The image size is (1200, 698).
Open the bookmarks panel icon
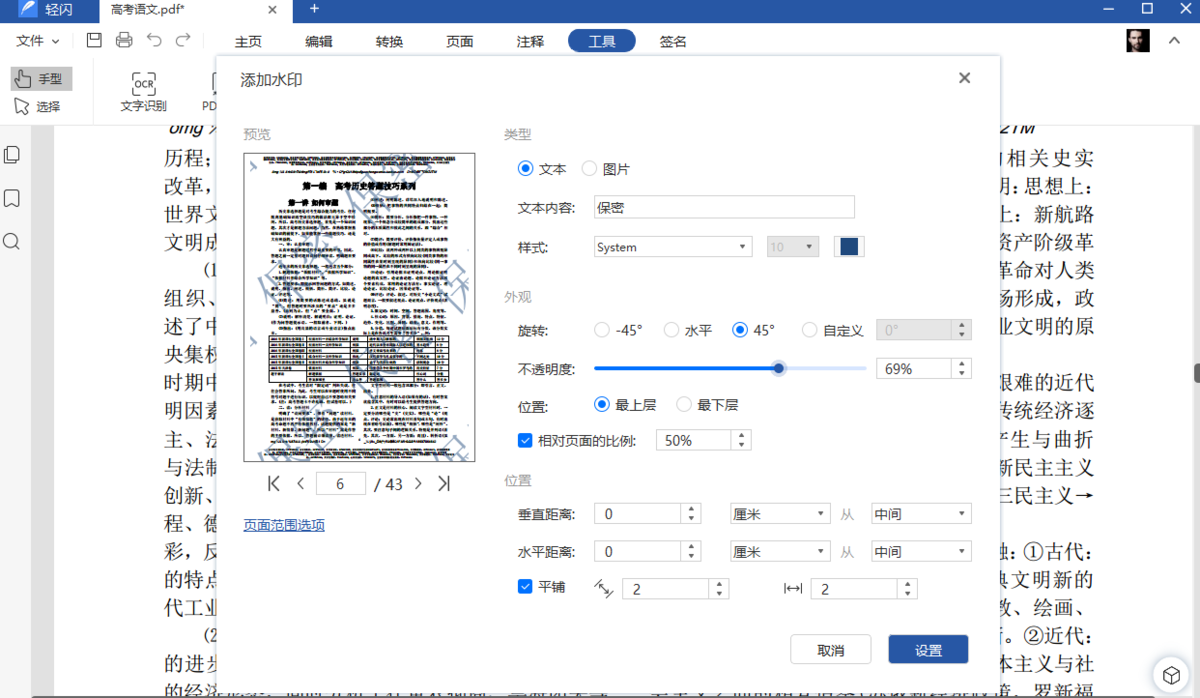coord(11,198)
